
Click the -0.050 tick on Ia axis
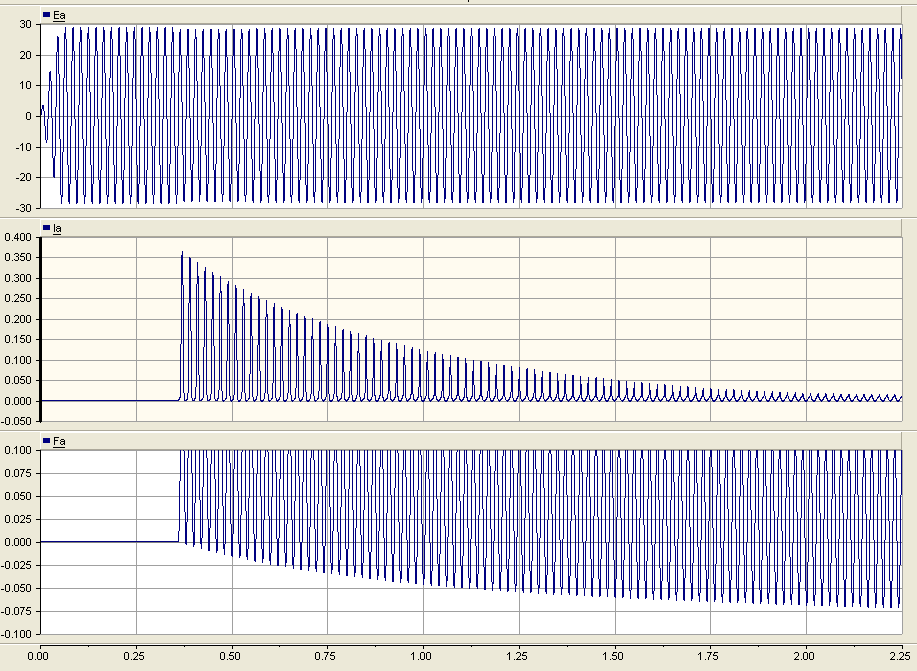pyautogui.click(x=16, y=421)
